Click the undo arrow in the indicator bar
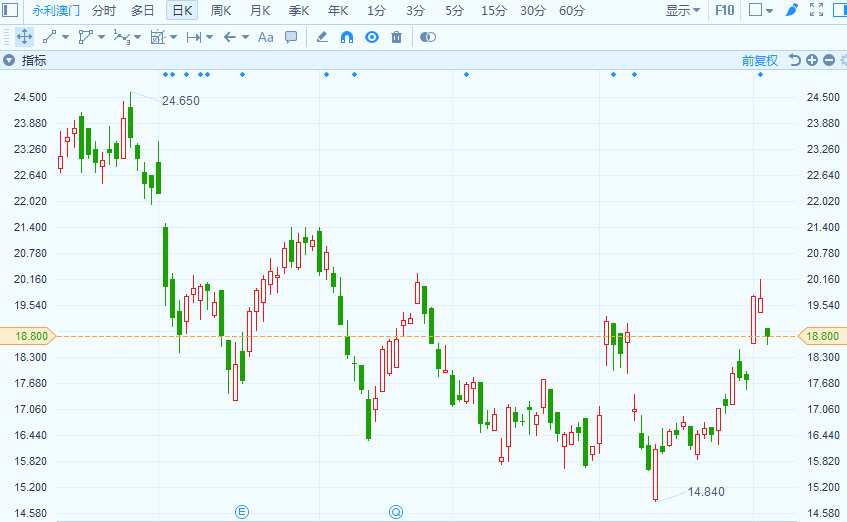Image resolution: width=847 pixels, height=522 pixels. pyautogui.click(x=794, y=60)
